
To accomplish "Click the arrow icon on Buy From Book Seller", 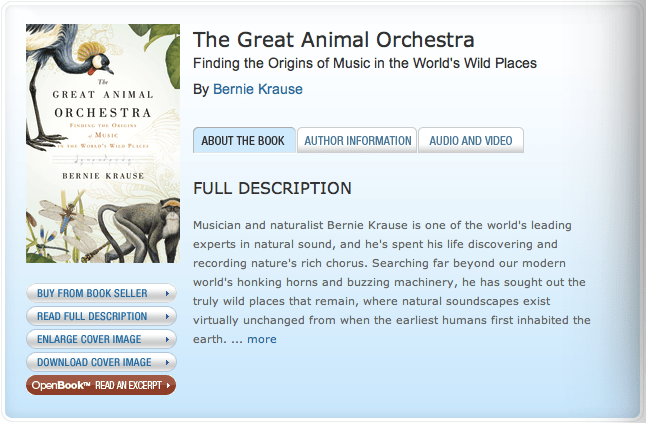I will tap(167, 294).
